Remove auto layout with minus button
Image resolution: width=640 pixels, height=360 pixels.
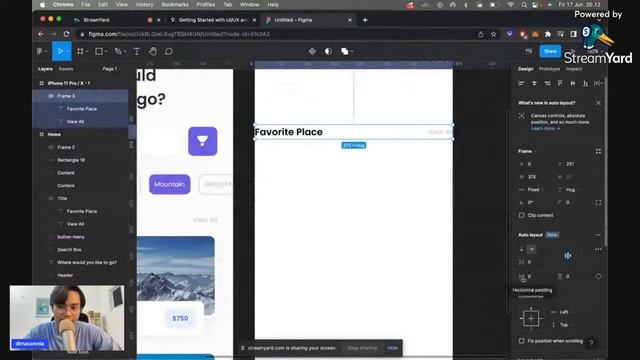pos(598,235)
